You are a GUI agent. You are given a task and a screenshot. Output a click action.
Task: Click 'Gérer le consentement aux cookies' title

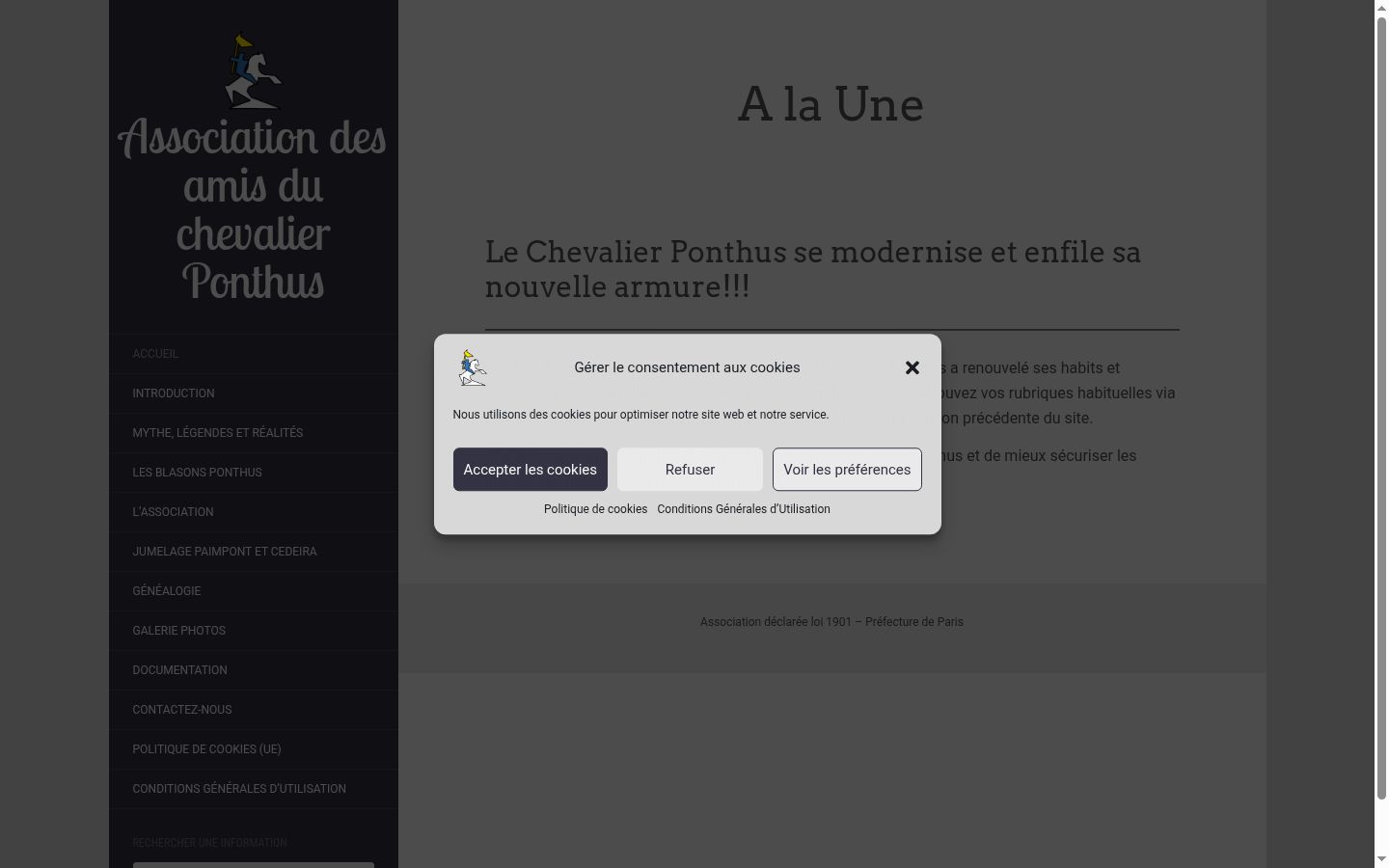point(687,367)
